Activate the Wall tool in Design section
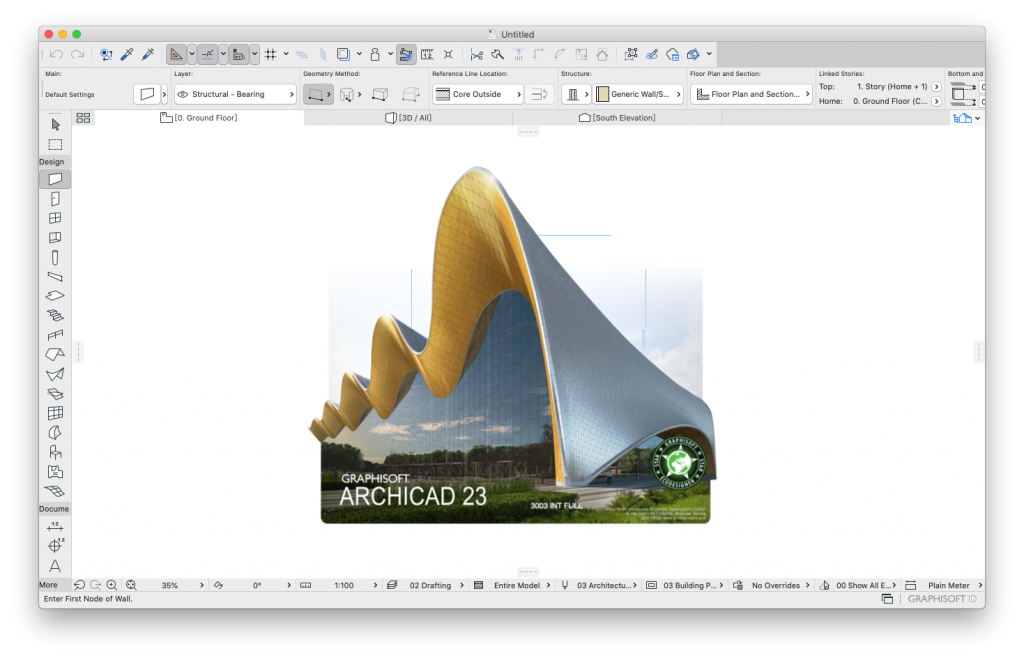 pos(55,179)
